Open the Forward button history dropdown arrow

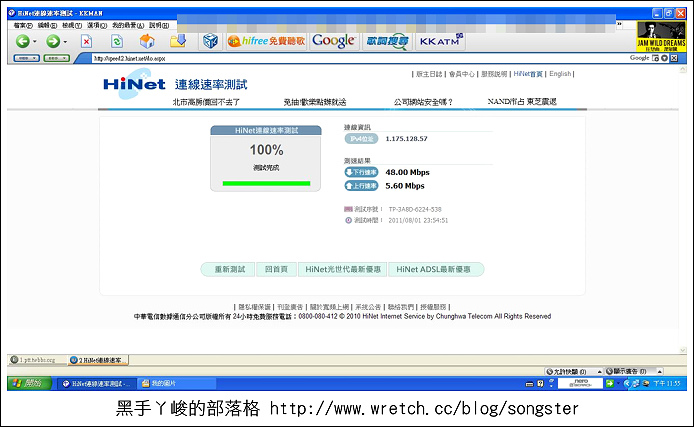tap(66, 42)
